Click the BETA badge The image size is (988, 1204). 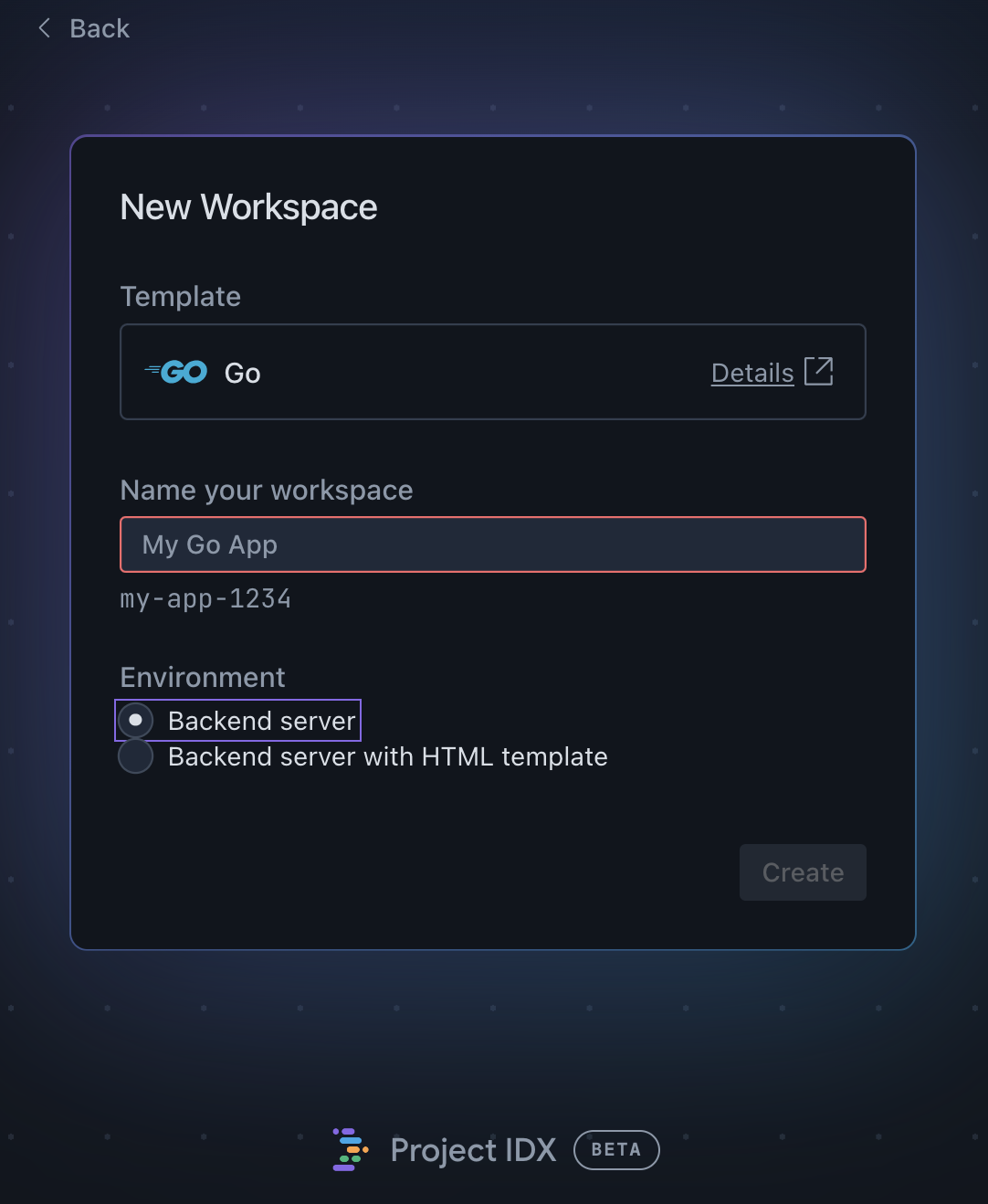click(616, 1150)
